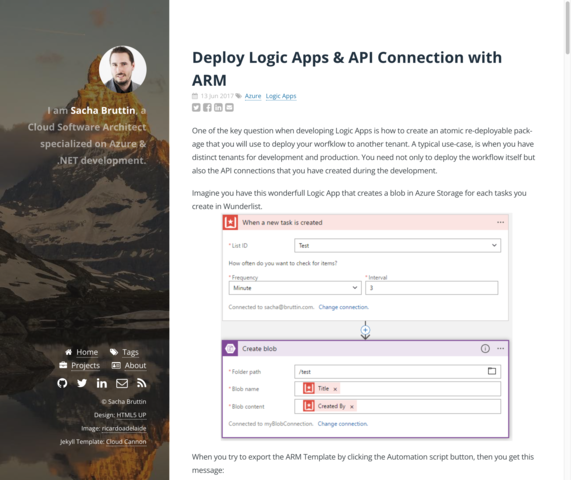This screenshot has height=480, width=571.
Task: Open Projects in sidebar navigation
Action: 86,365
